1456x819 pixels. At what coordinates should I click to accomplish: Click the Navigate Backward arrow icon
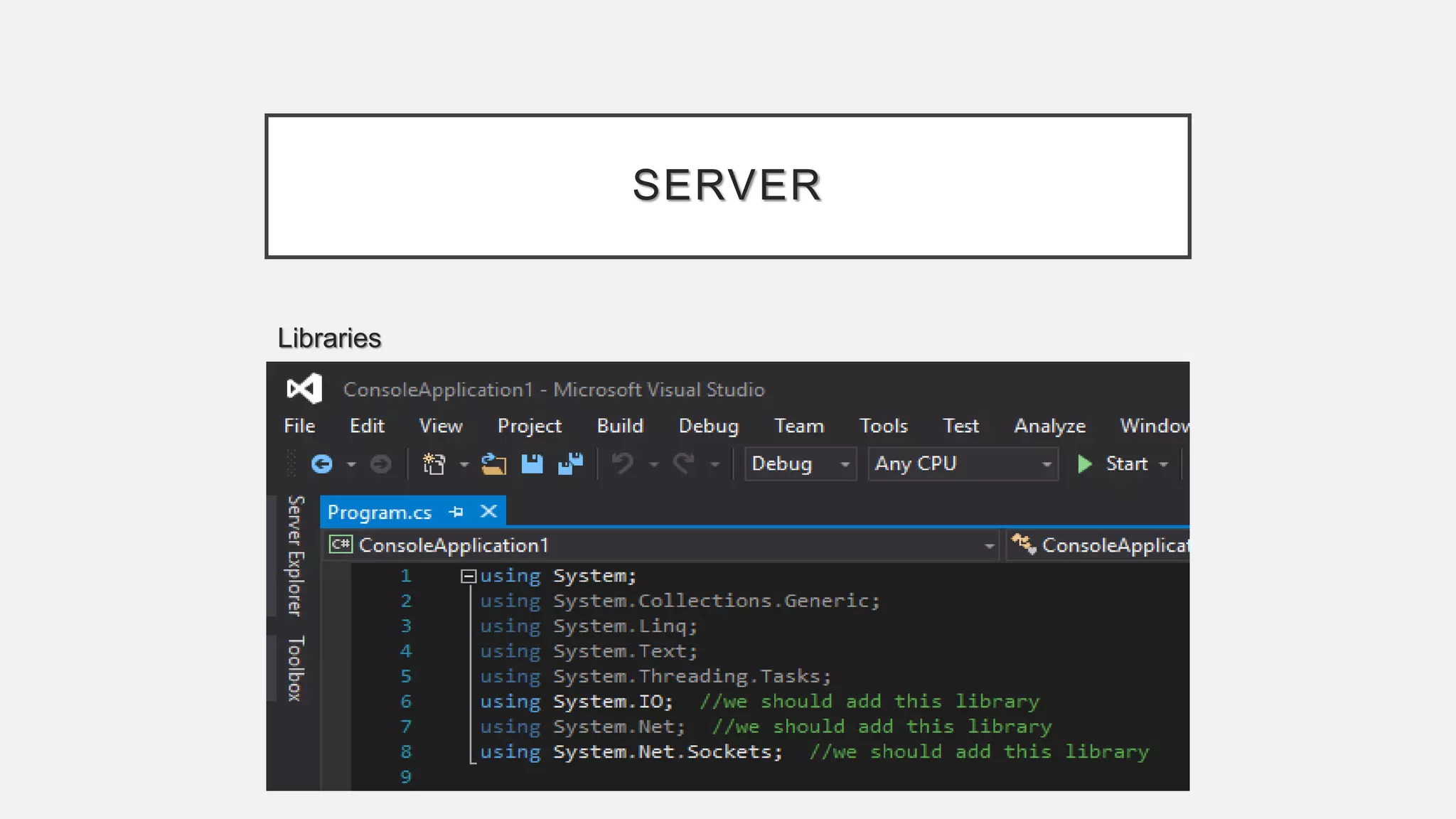pyautogui.click(x=322, y=464)
